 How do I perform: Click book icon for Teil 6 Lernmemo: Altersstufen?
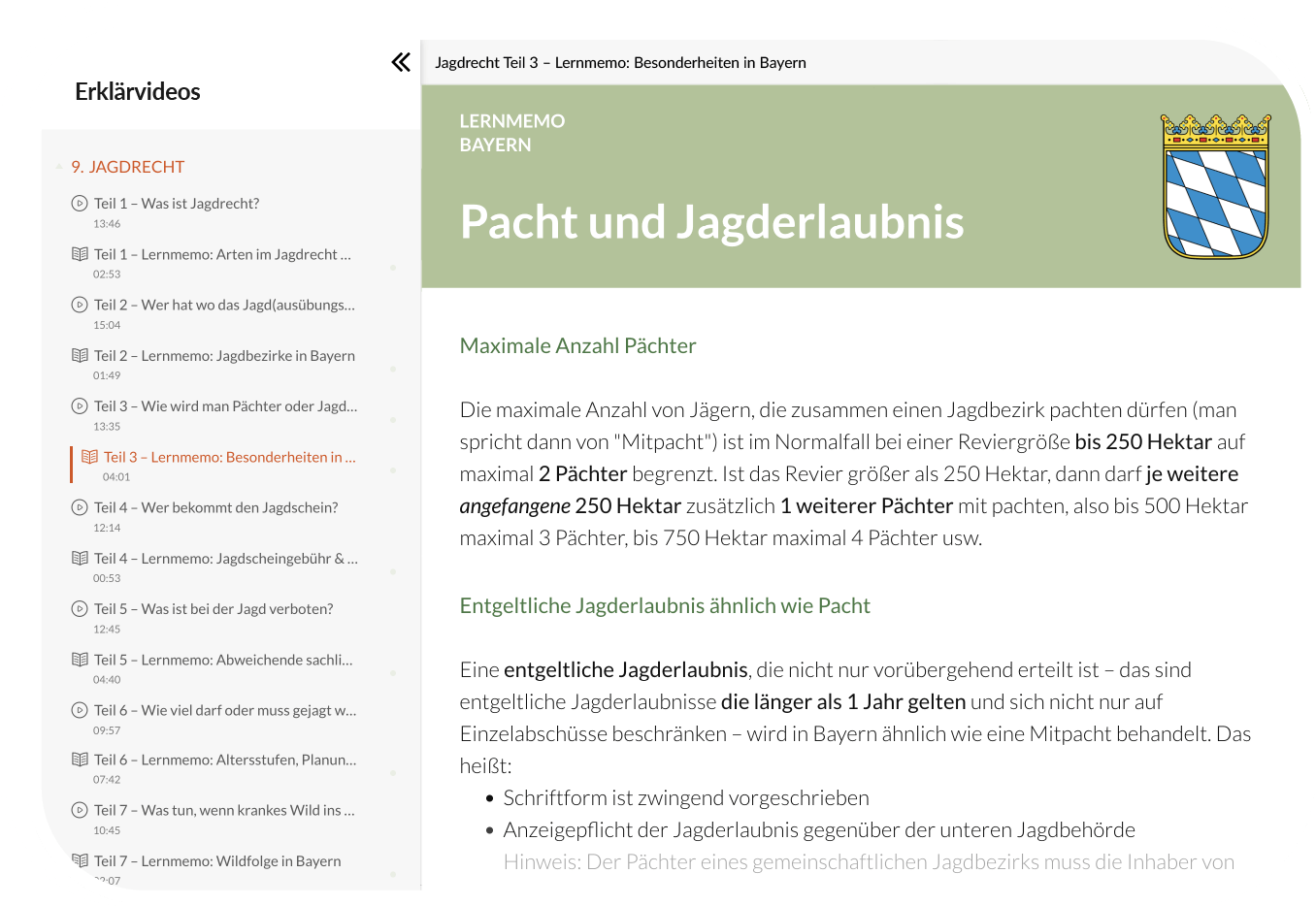point(80,760)
